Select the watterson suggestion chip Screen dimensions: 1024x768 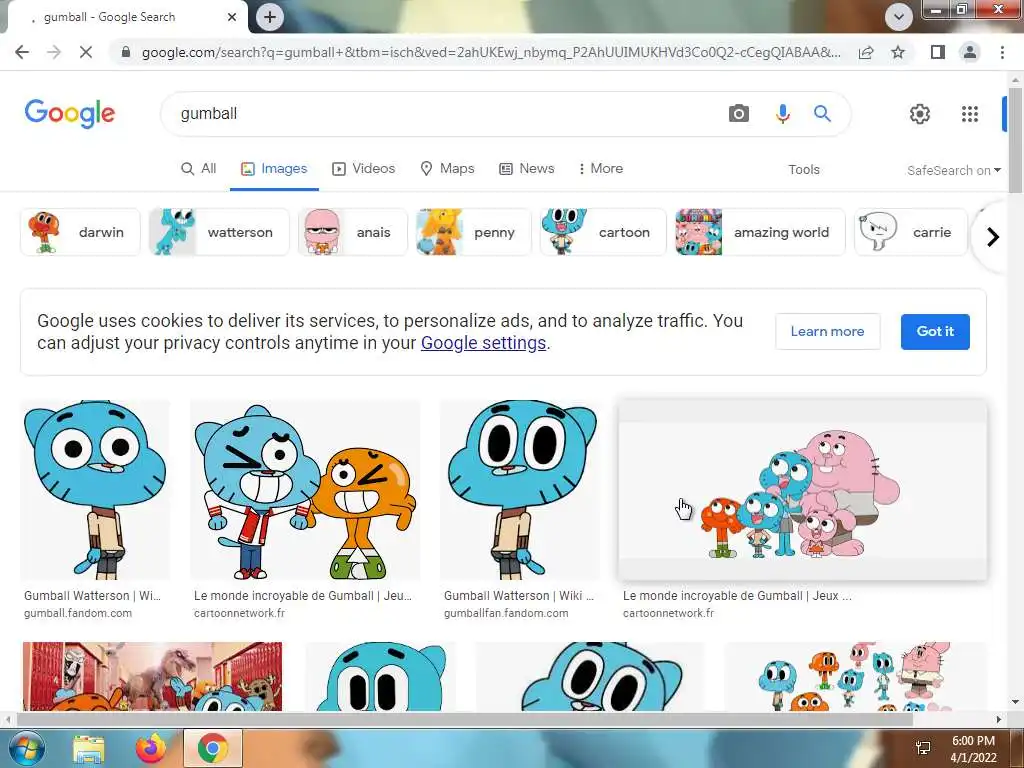coord(219,232)
